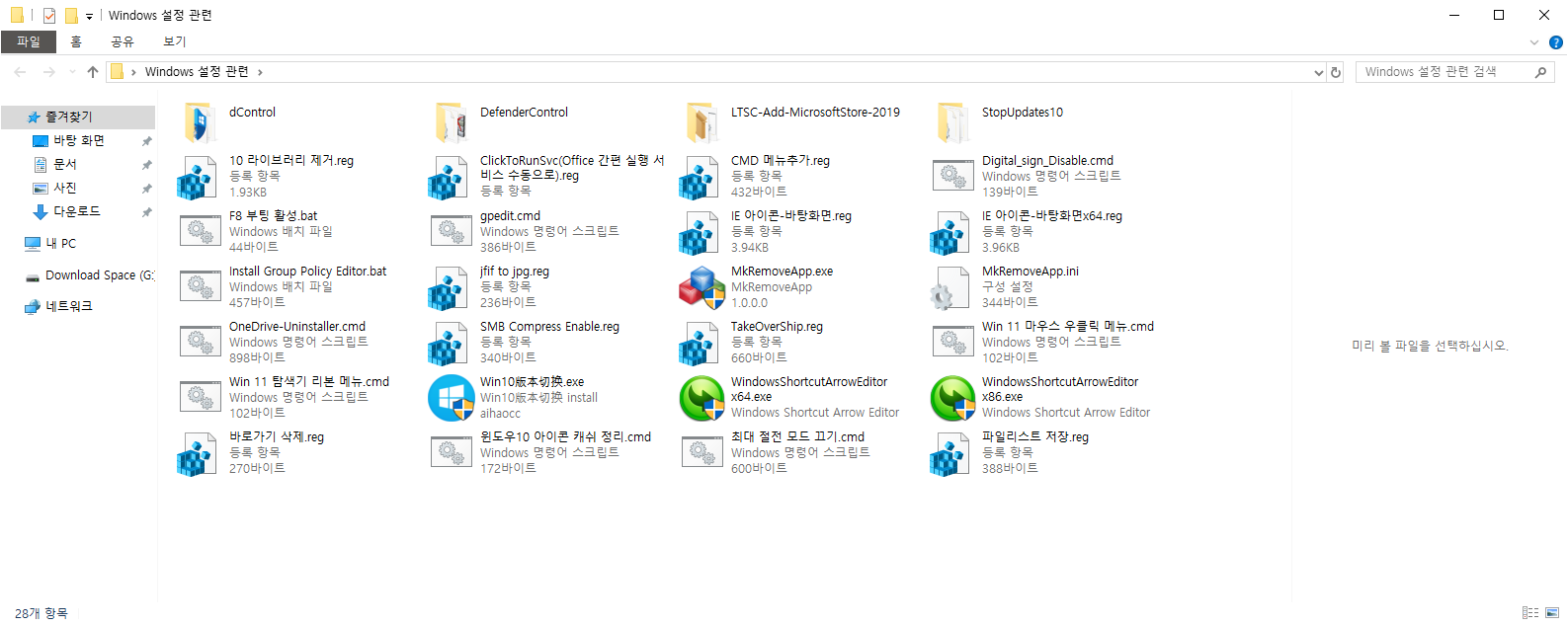Open the Explorer help button

(x=1555, y=42)
